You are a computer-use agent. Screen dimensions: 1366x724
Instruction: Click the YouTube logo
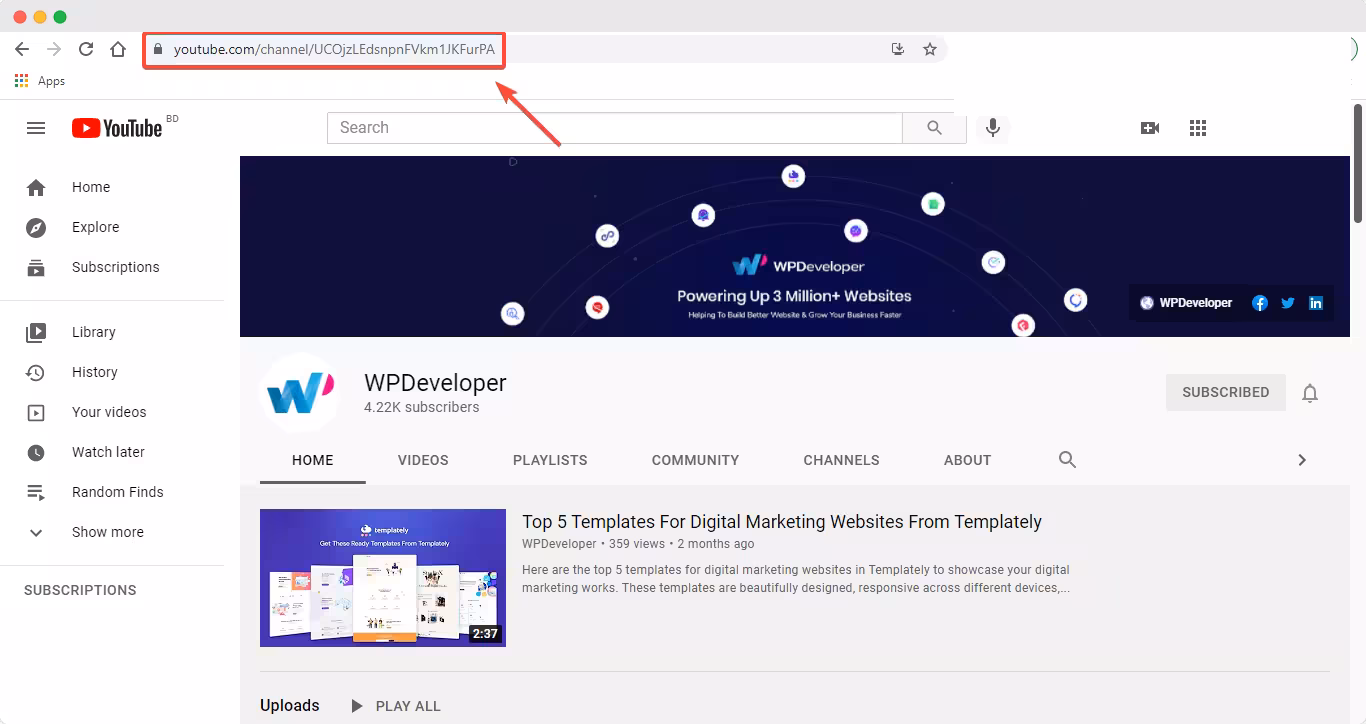[117, 128]
